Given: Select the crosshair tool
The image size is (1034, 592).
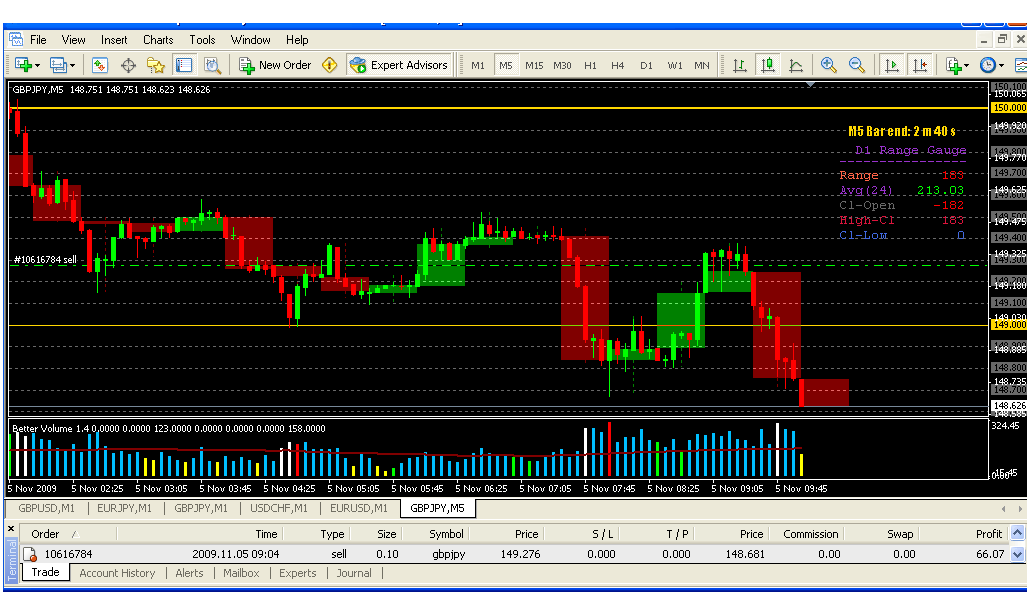Looking at the screenshot, I should point(128,65).
